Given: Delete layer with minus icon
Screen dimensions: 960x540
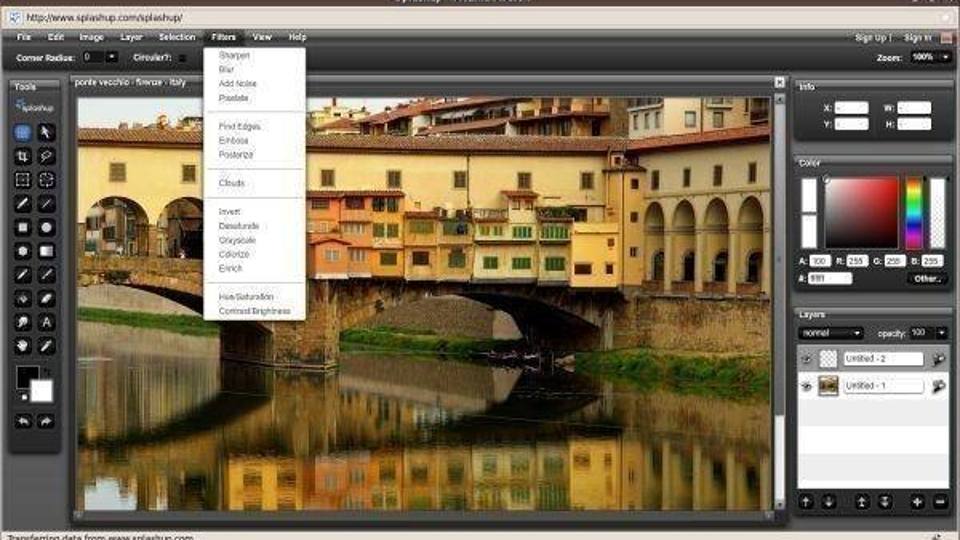Looking at the screenshot, I should click(x=940, y=502).
